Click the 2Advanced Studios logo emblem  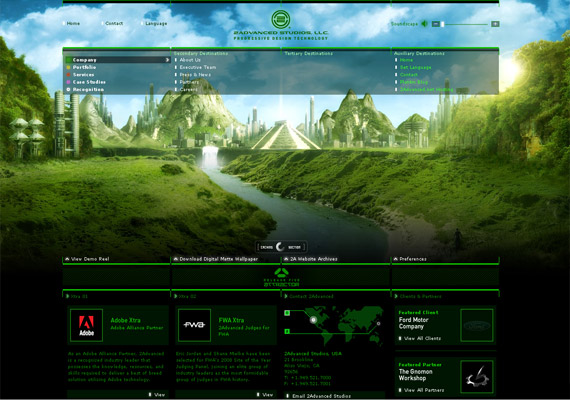click(x=281, y=19)
